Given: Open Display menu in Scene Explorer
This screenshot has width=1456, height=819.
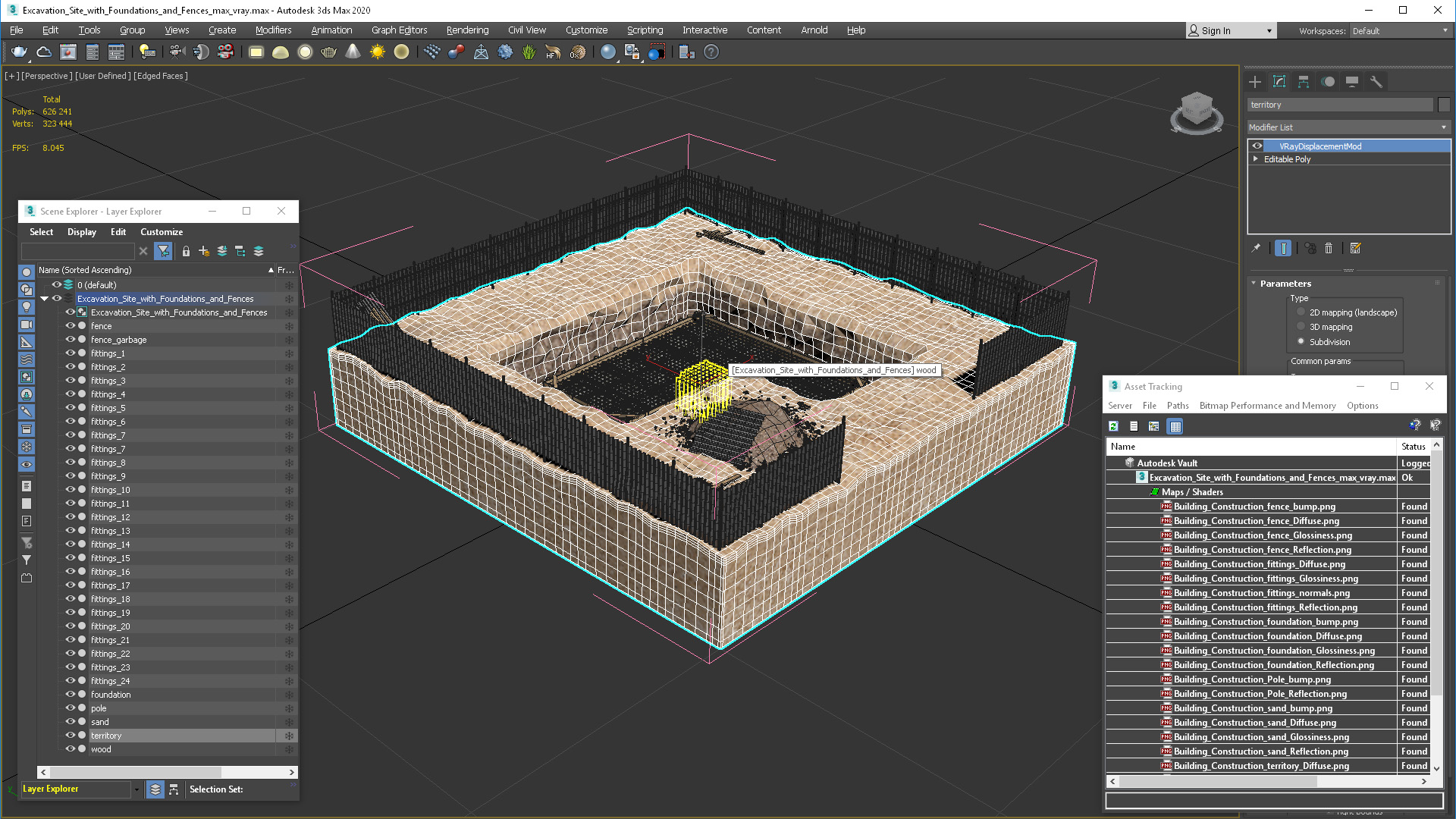Looking at the screenshot, I should pyautogui.click(x=82, y=232).
